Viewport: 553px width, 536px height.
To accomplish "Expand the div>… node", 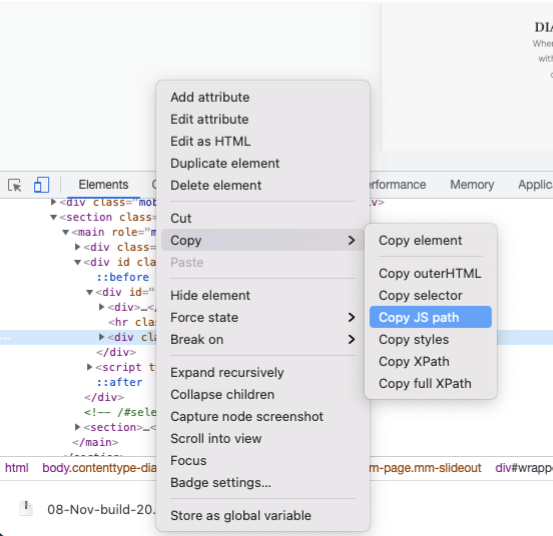I will click(x=102, y=307).
